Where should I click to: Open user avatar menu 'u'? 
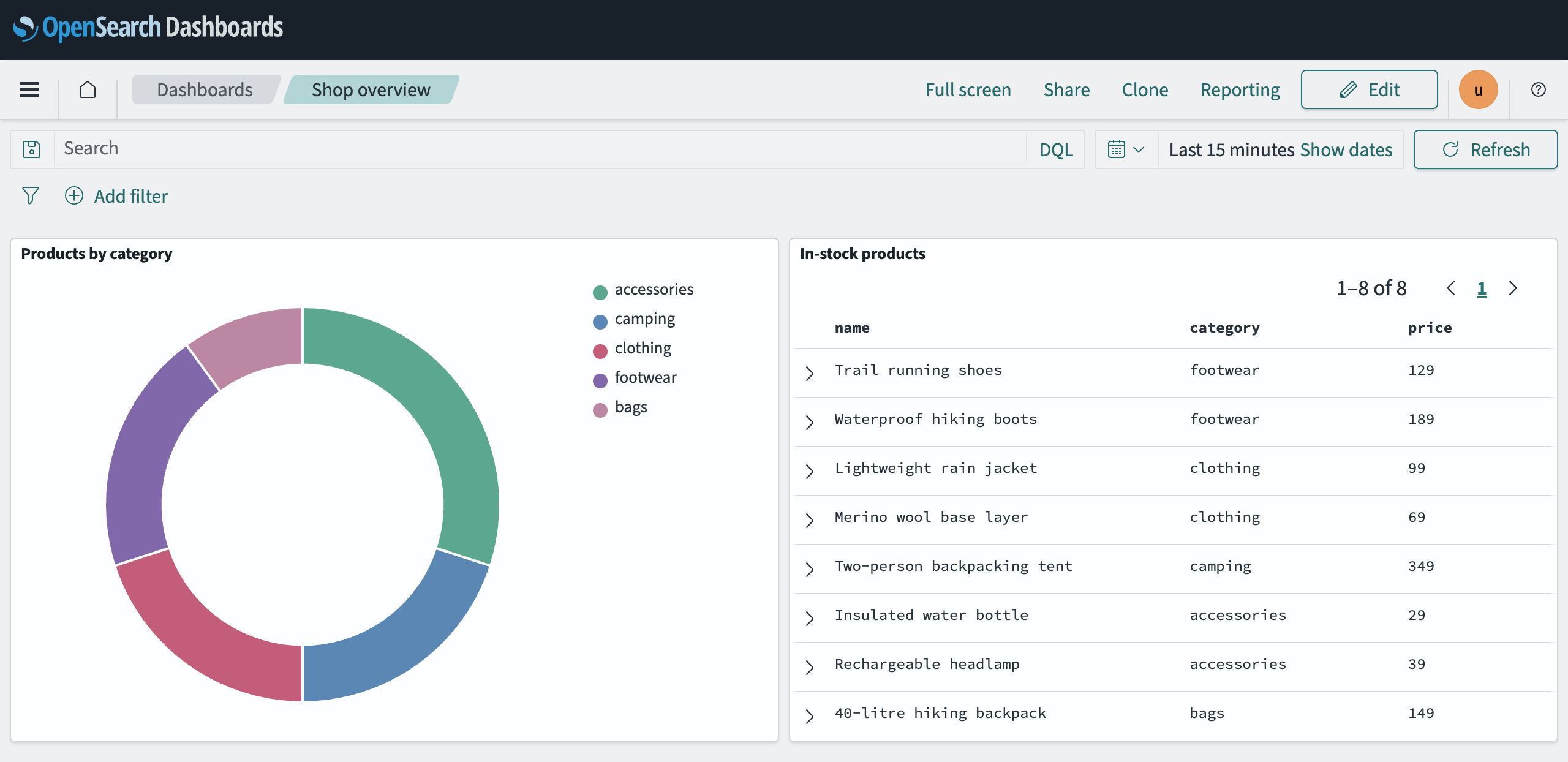(1479, 89)
